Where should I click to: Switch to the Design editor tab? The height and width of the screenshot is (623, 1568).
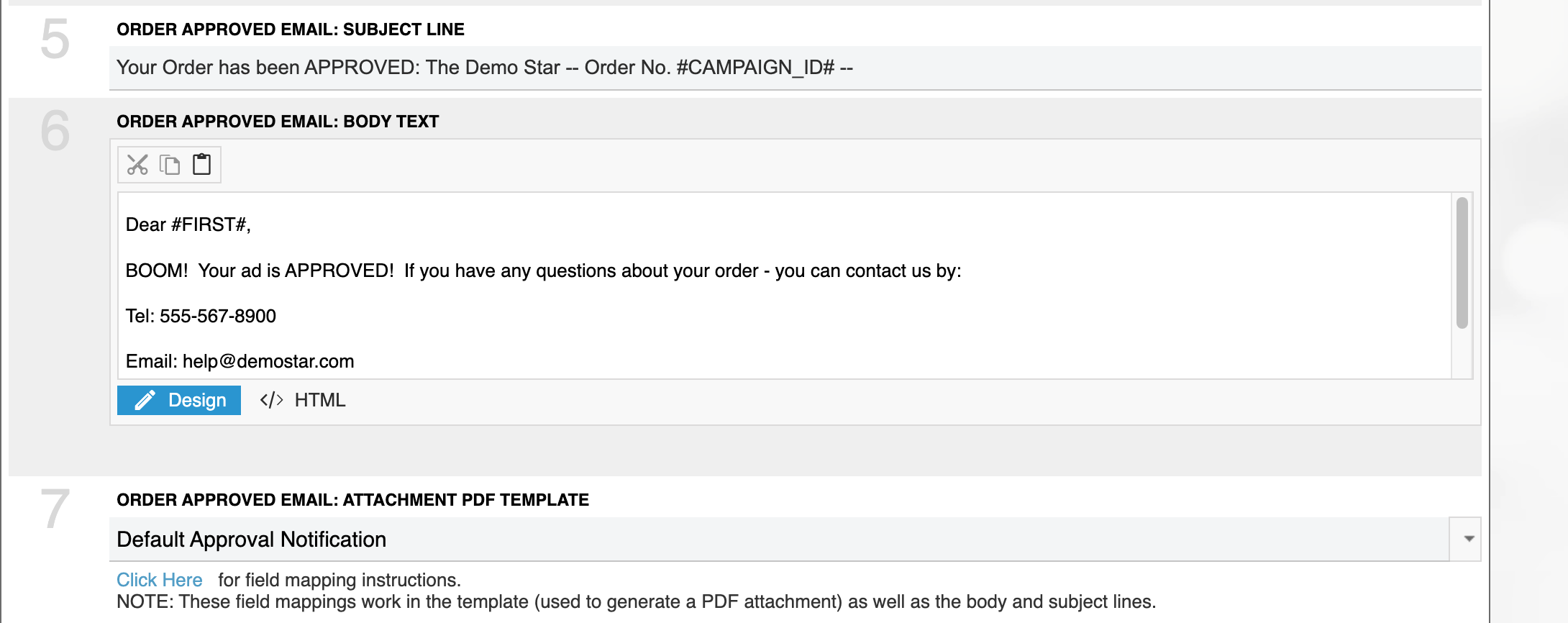(x=179, y=400)
